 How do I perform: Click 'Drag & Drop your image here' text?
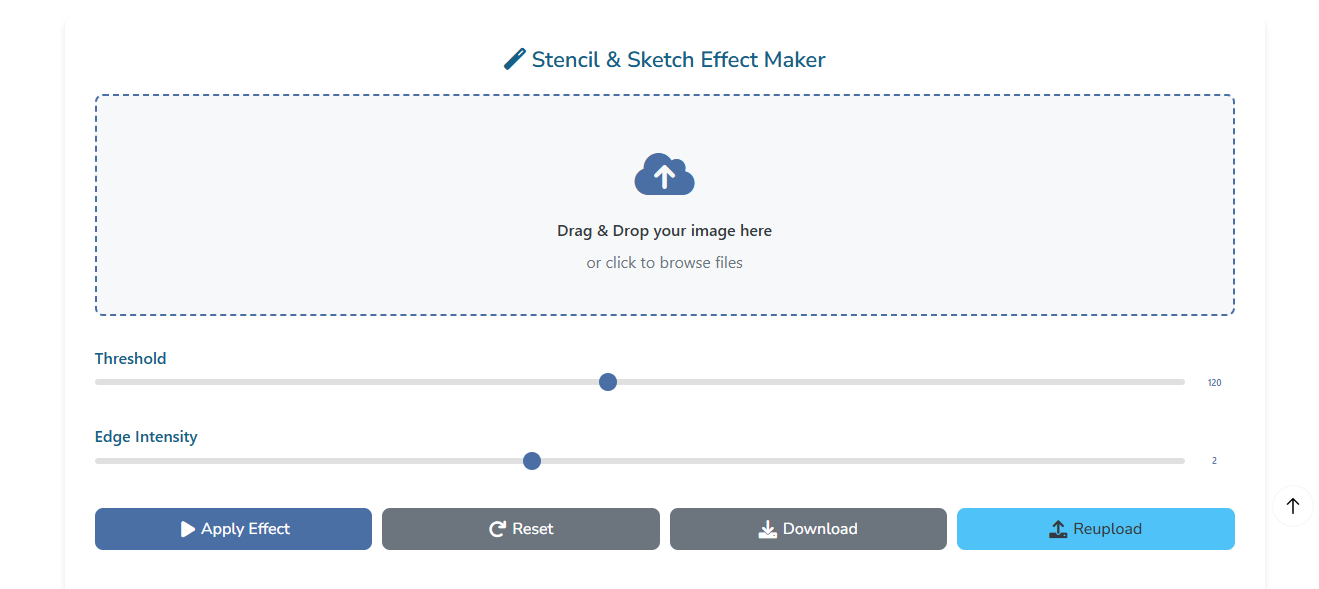coord(664,231)
